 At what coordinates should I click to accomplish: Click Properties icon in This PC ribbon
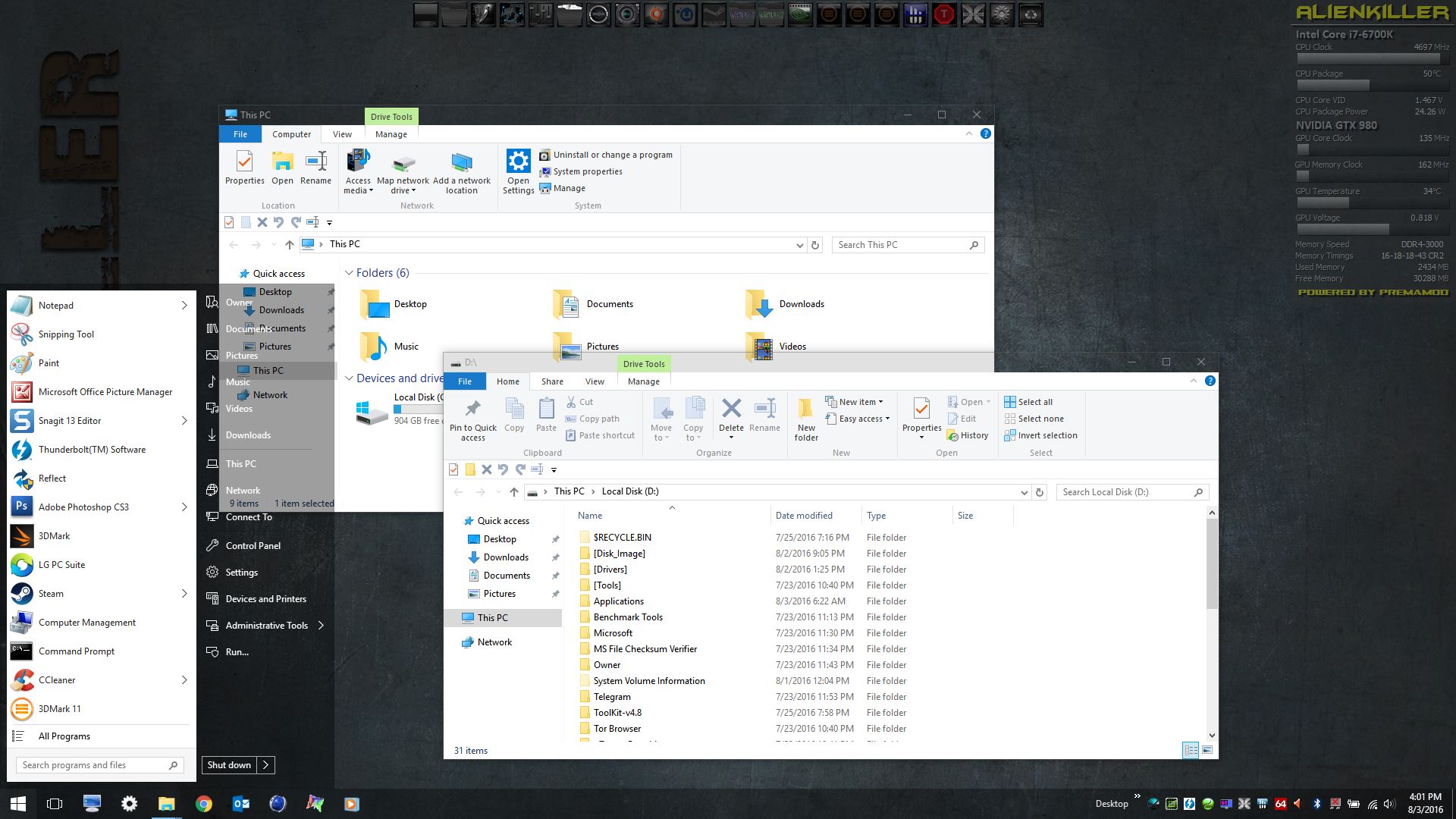(244, 168)
